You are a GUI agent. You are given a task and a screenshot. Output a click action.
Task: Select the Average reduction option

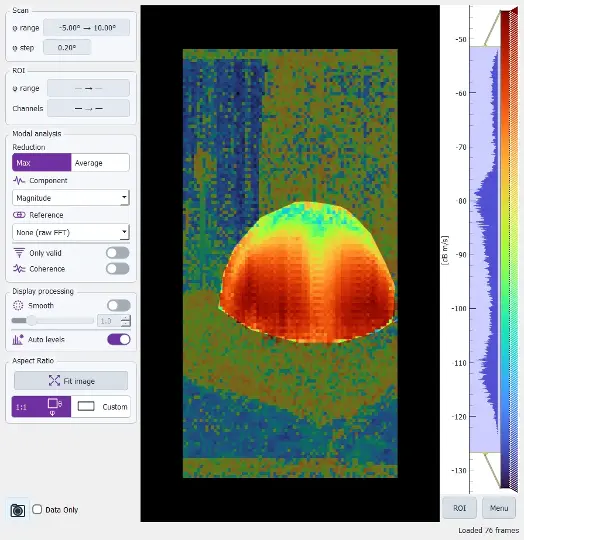[x=100, y=163]
